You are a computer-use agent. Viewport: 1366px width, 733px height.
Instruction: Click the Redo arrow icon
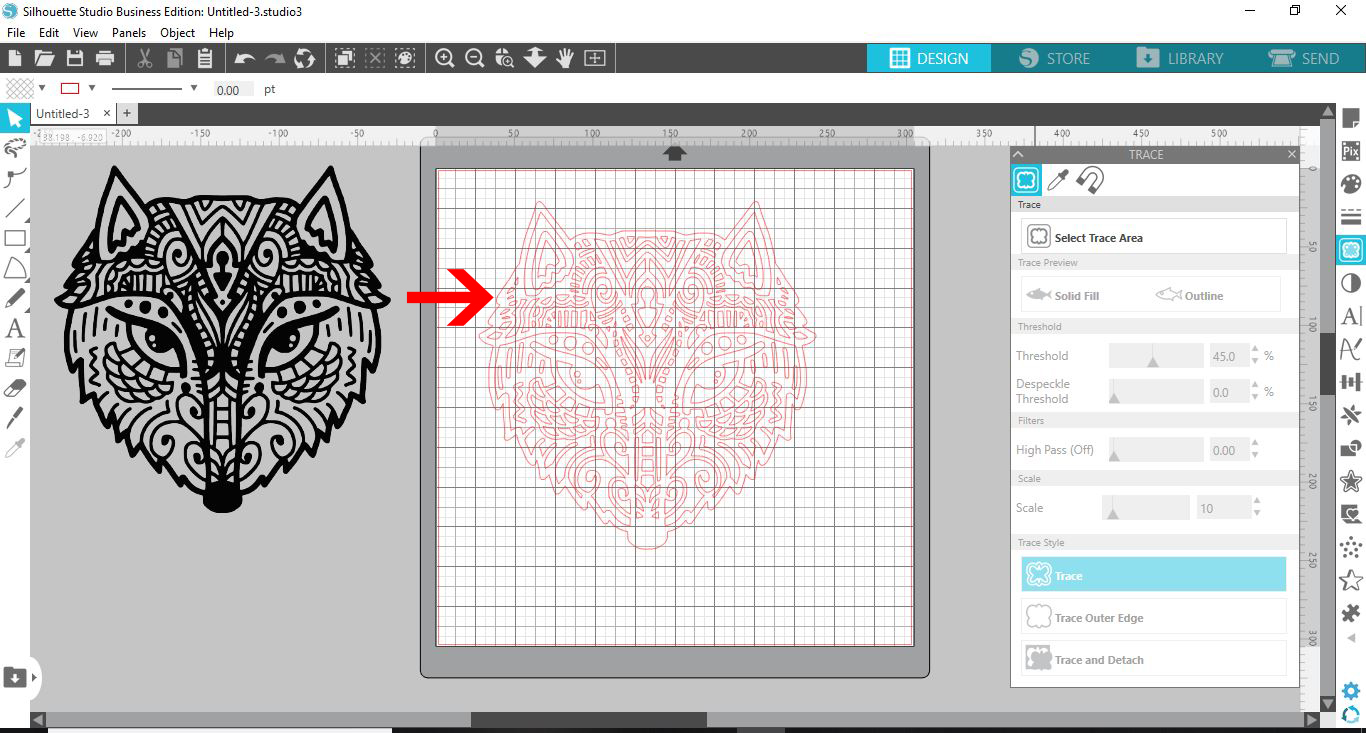point(275,58)
